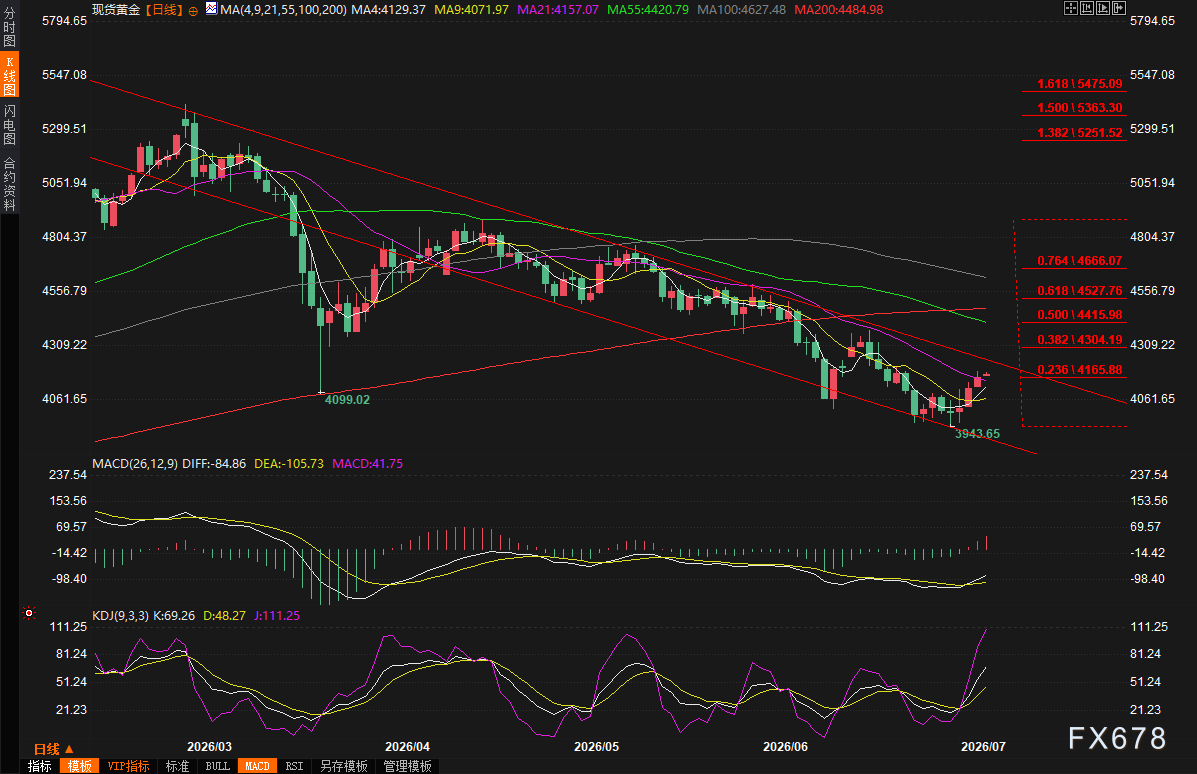This screenshot has width=1197, height=774.
Task: Click the DEA:-105.73 value
Action: [289, 464]
